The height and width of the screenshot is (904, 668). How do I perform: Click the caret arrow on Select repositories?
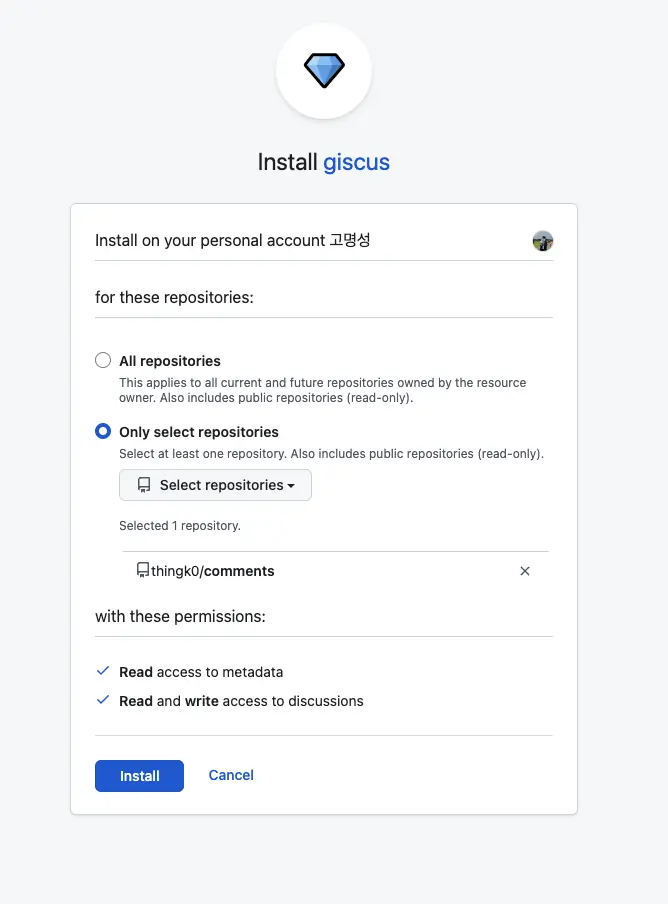pyautogui.click(x=291, y=486)
